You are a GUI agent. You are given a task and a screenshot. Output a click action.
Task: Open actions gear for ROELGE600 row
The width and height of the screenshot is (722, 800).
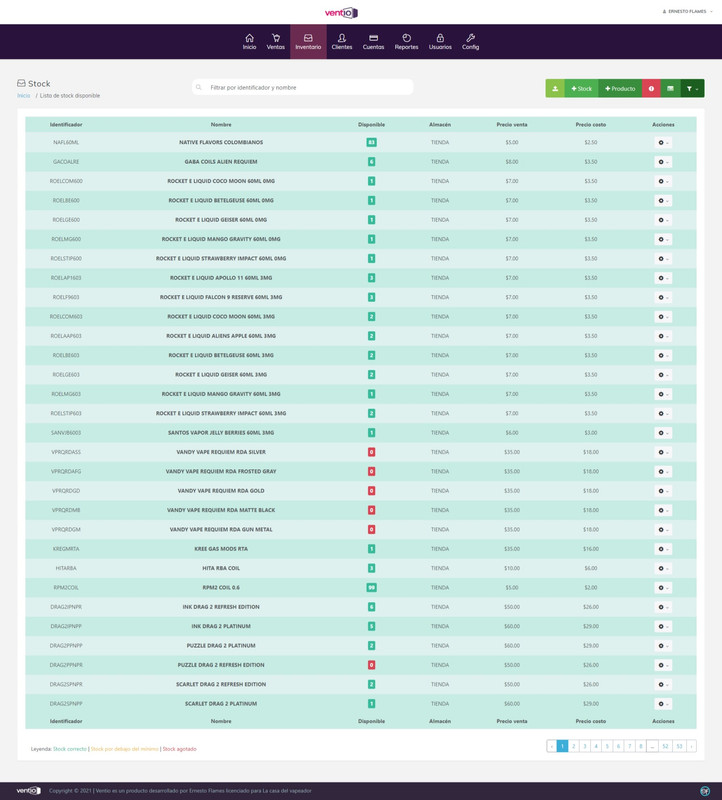[x=663, y=220]
